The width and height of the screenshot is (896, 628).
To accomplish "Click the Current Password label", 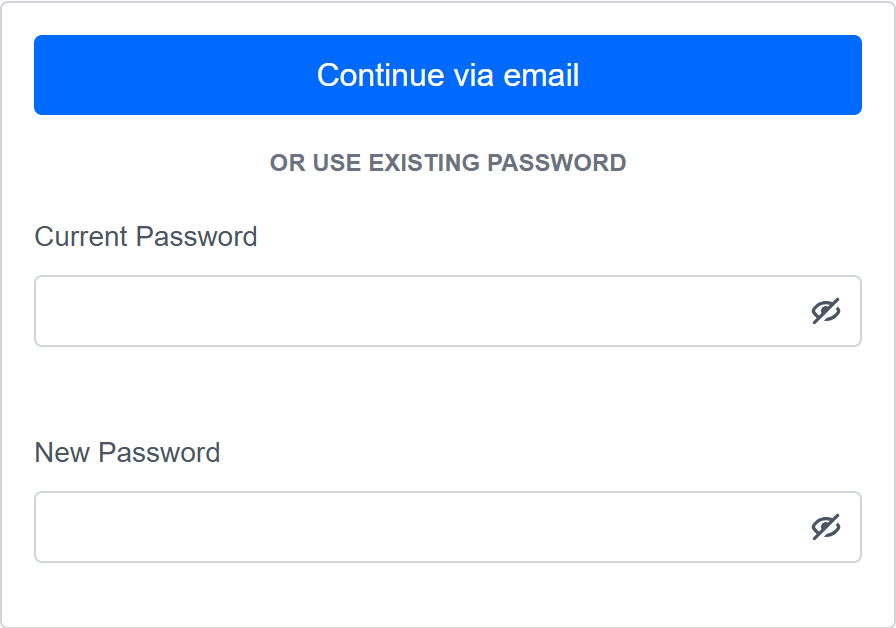I will pyautogui.click(x=146, y=237).
